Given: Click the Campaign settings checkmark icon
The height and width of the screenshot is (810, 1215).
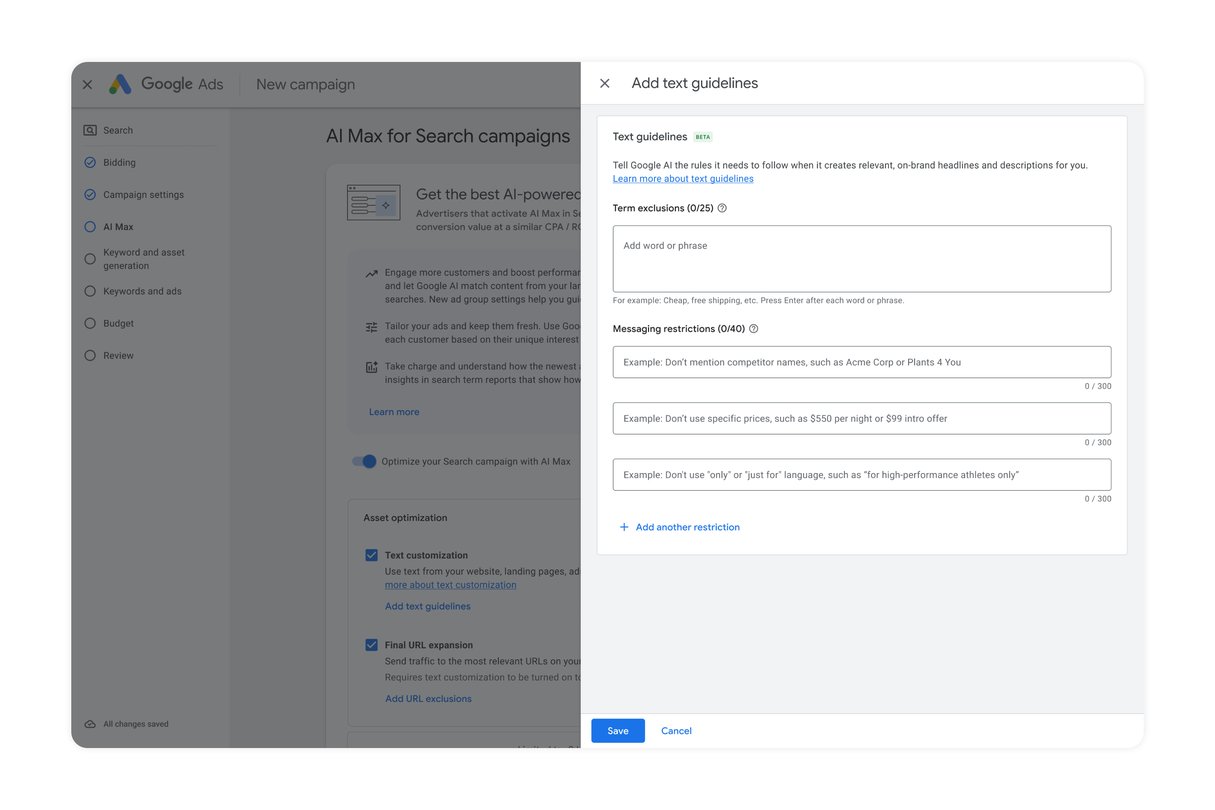Looking at the screenshot, I should coord(89,194).
